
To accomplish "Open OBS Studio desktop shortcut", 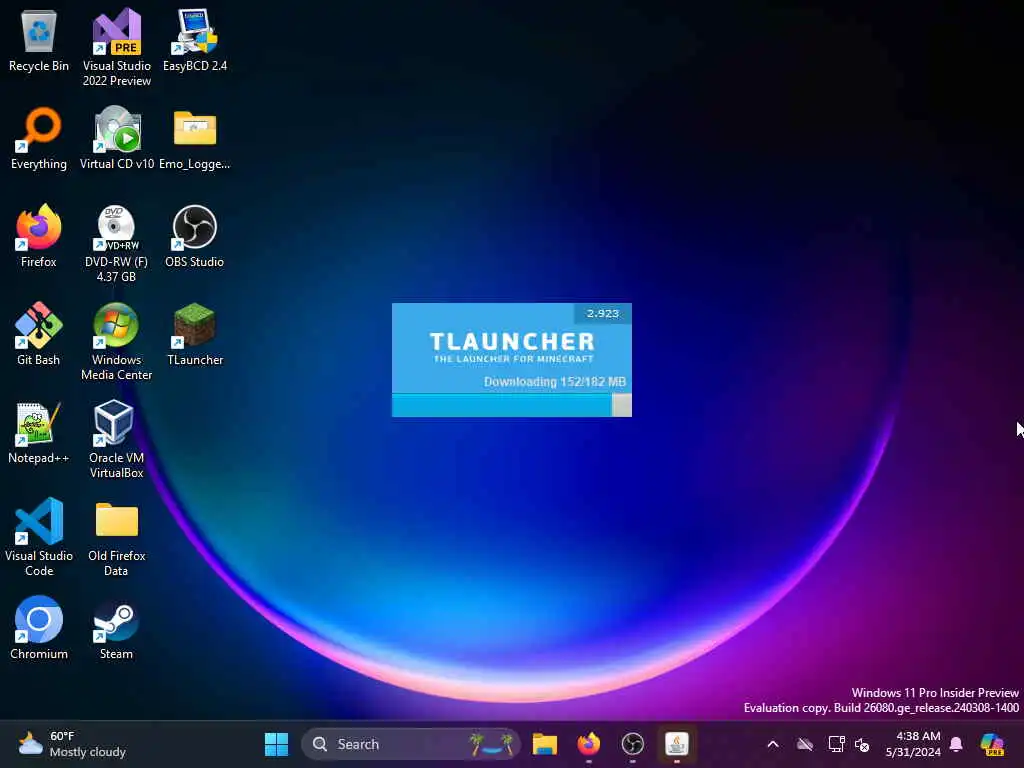I will coord(195,236).
